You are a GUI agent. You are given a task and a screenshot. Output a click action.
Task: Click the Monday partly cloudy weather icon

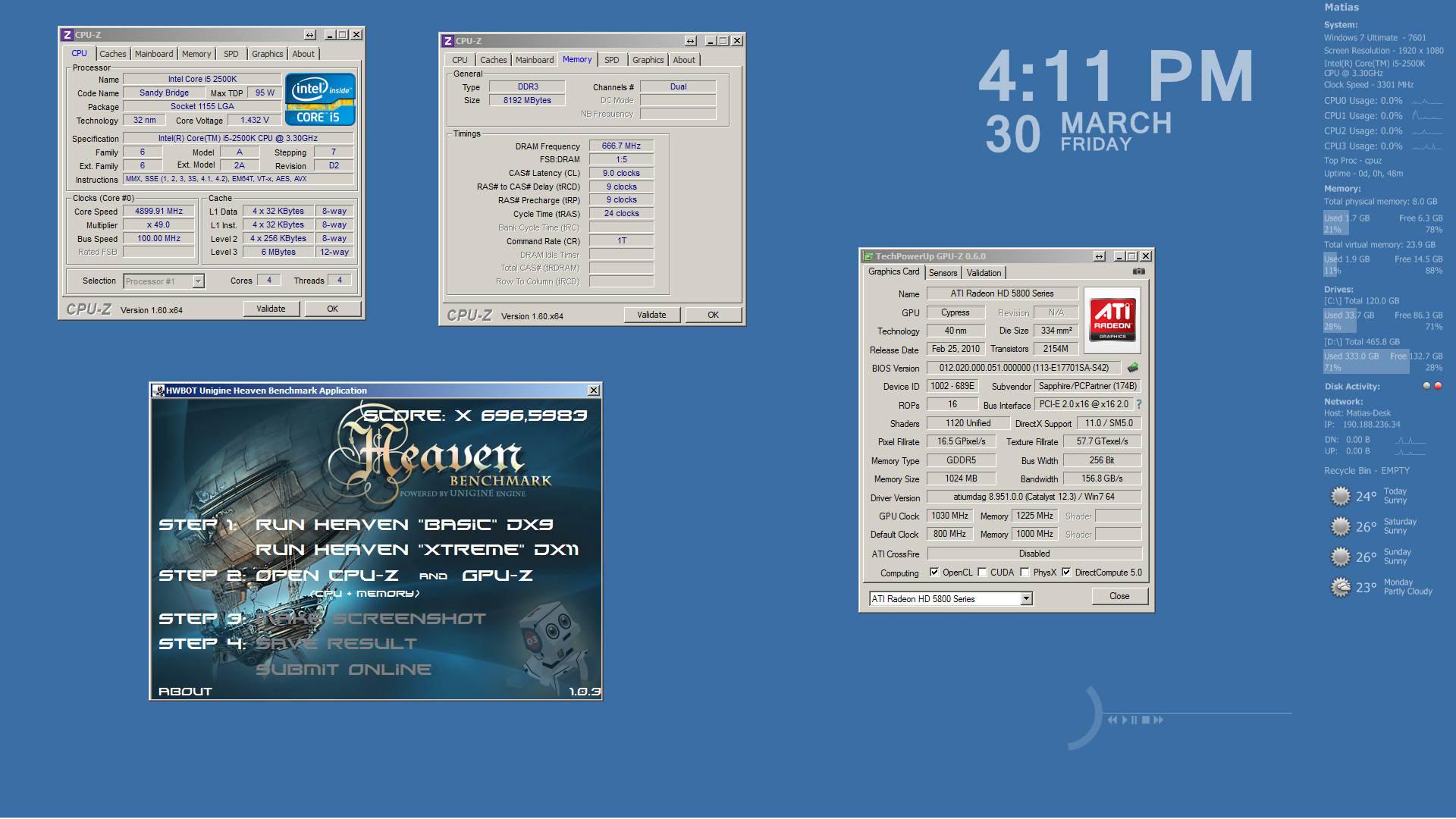point(1341,587)
